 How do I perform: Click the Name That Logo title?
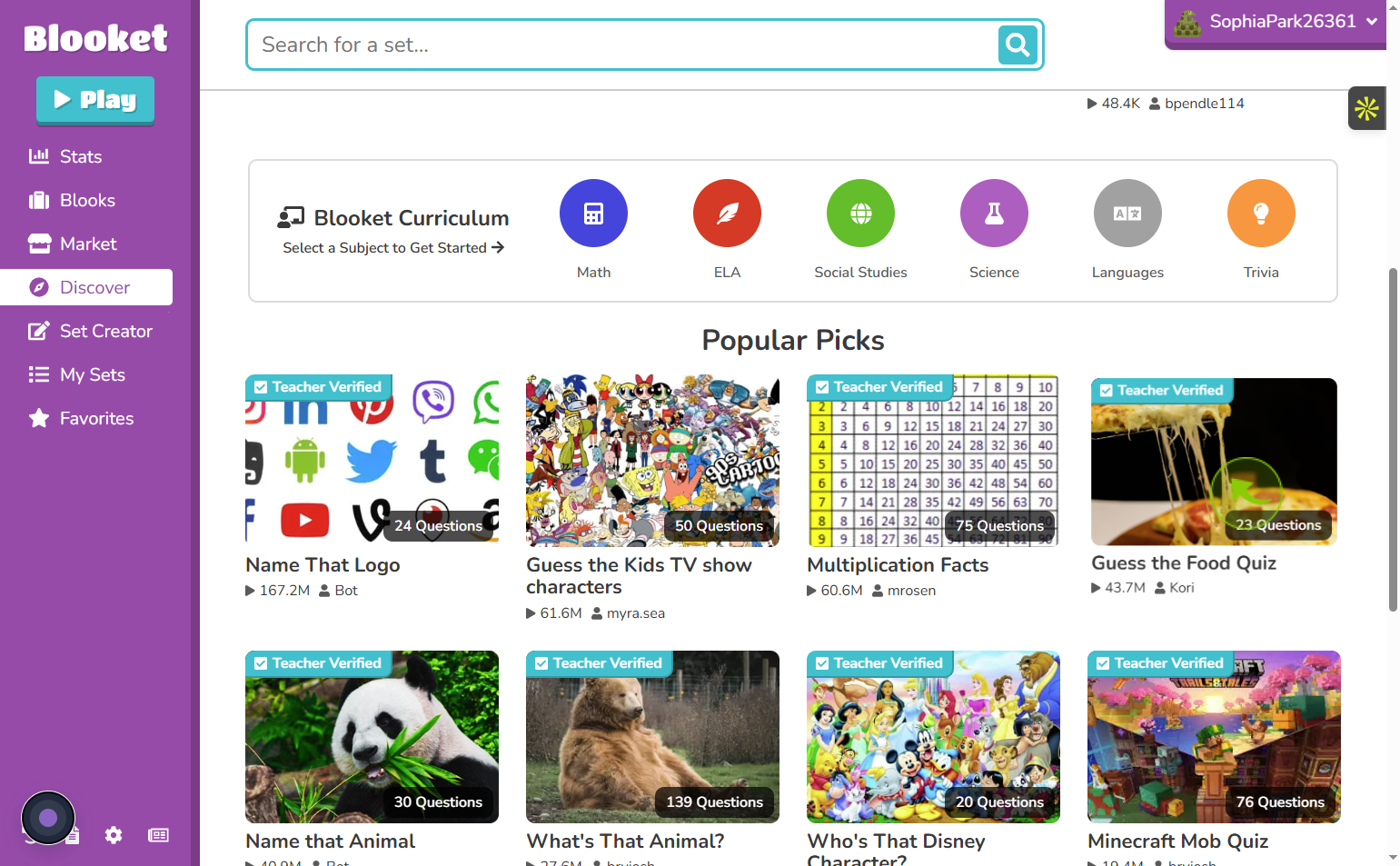pyautogui.click(x=323, y=565)
